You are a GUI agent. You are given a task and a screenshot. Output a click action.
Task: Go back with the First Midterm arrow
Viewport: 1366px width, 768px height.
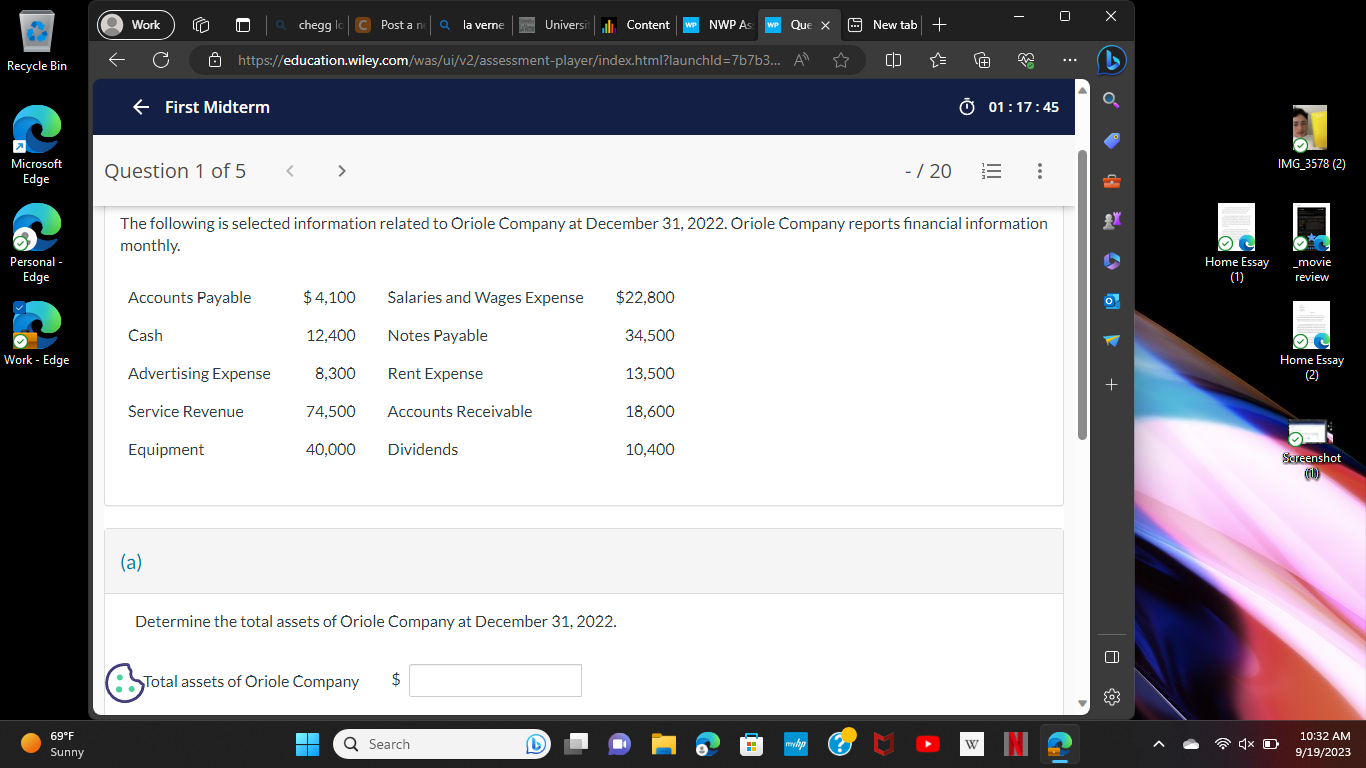[141, 107]
